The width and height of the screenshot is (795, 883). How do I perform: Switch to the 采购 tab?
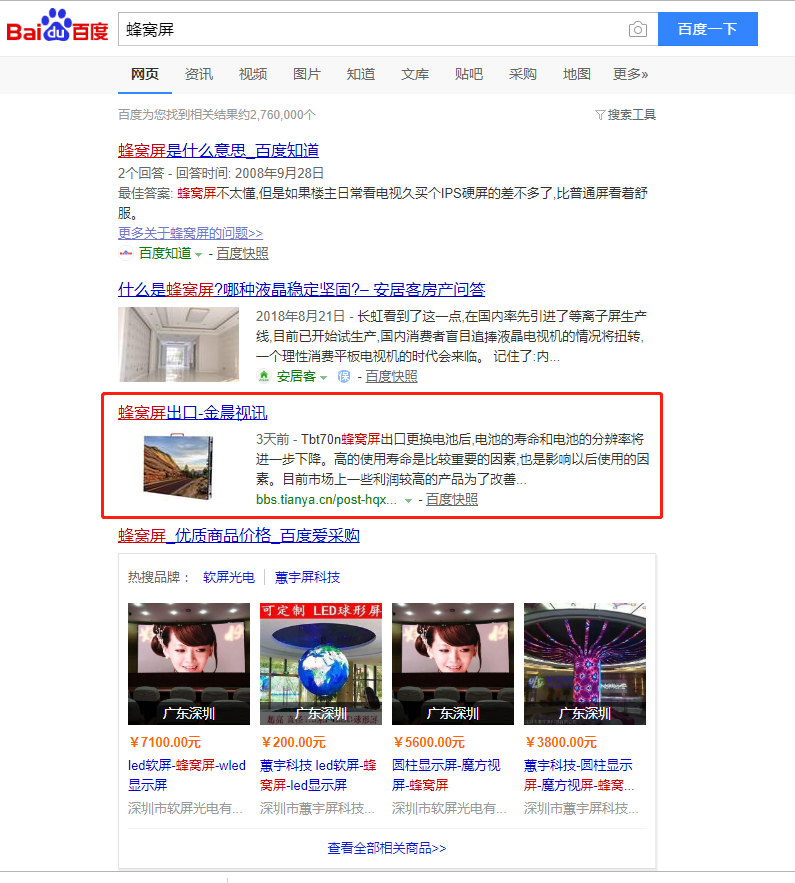(x=523, y=74)
